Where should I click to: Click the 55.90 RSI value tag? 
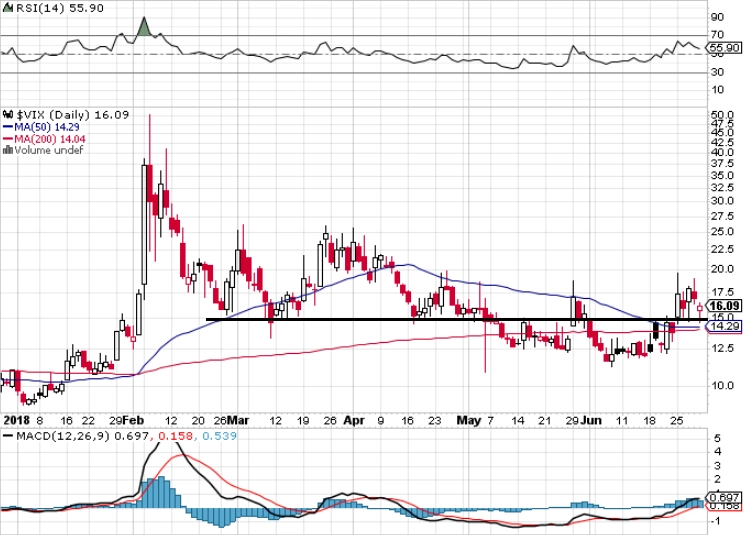point(723,47)
